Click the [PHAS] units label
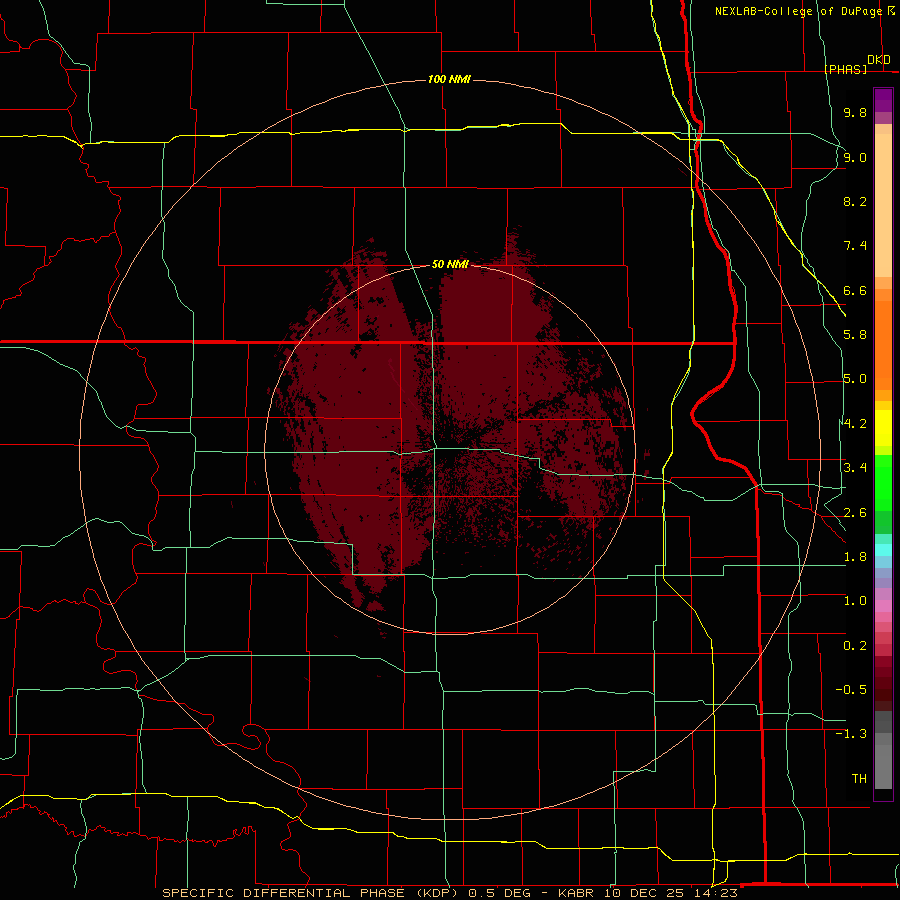 pyautogui.click(x=846, y=69)
